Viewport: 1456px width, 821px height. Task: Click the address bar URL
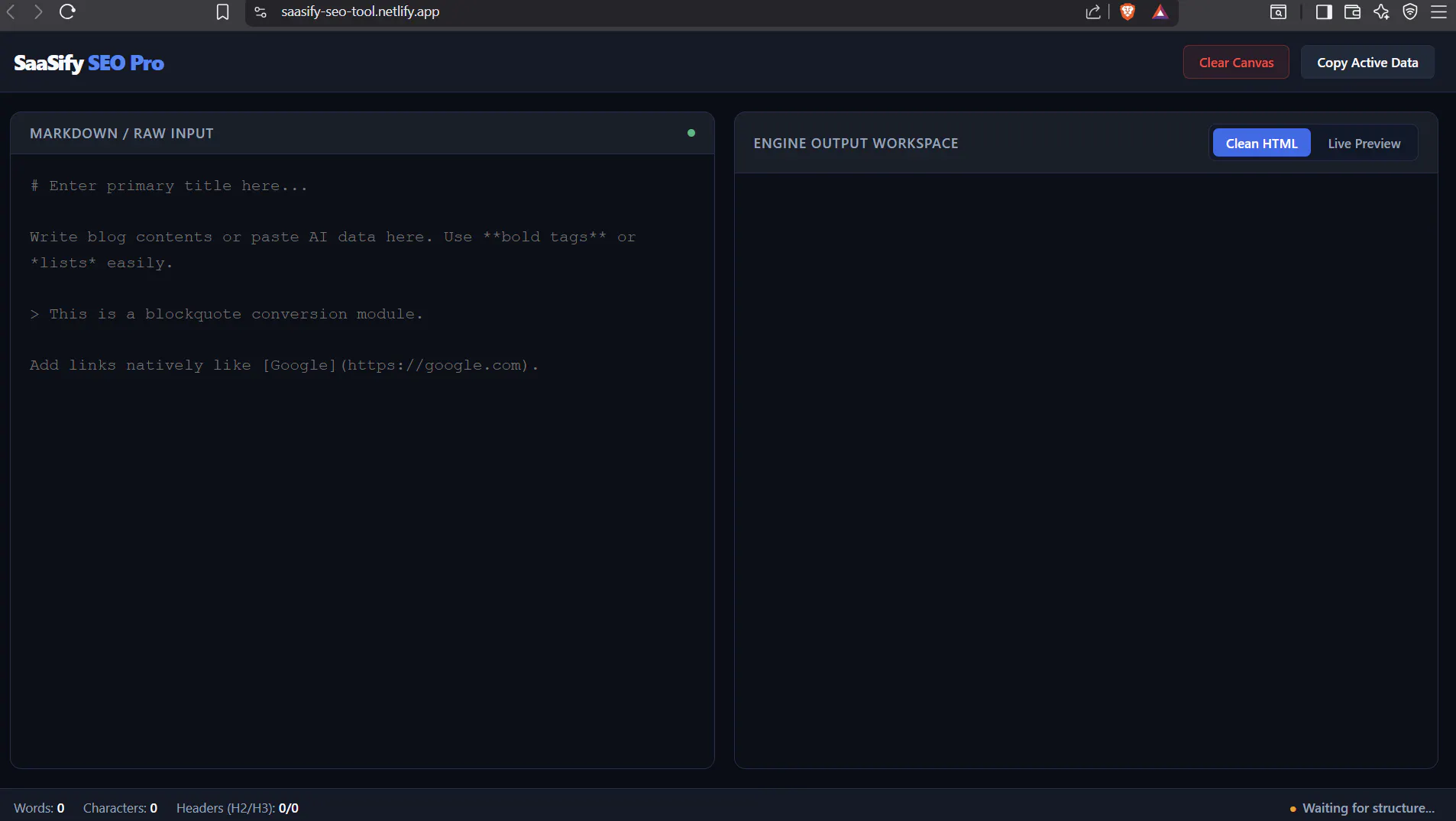[360, 11]
